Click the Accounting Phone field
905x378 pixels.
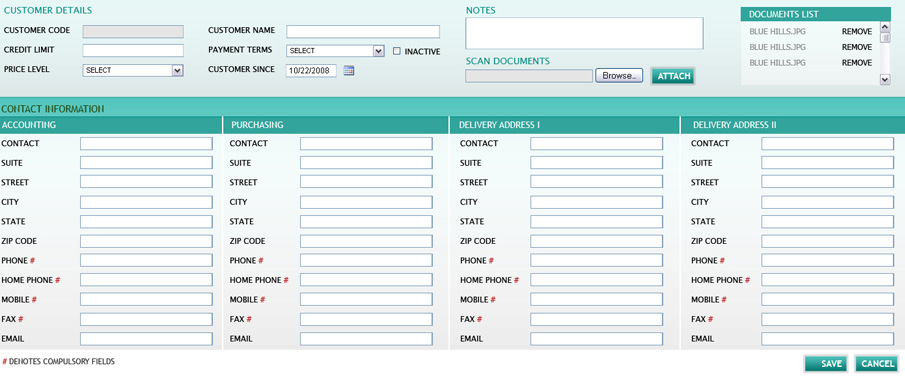[146, 260]
